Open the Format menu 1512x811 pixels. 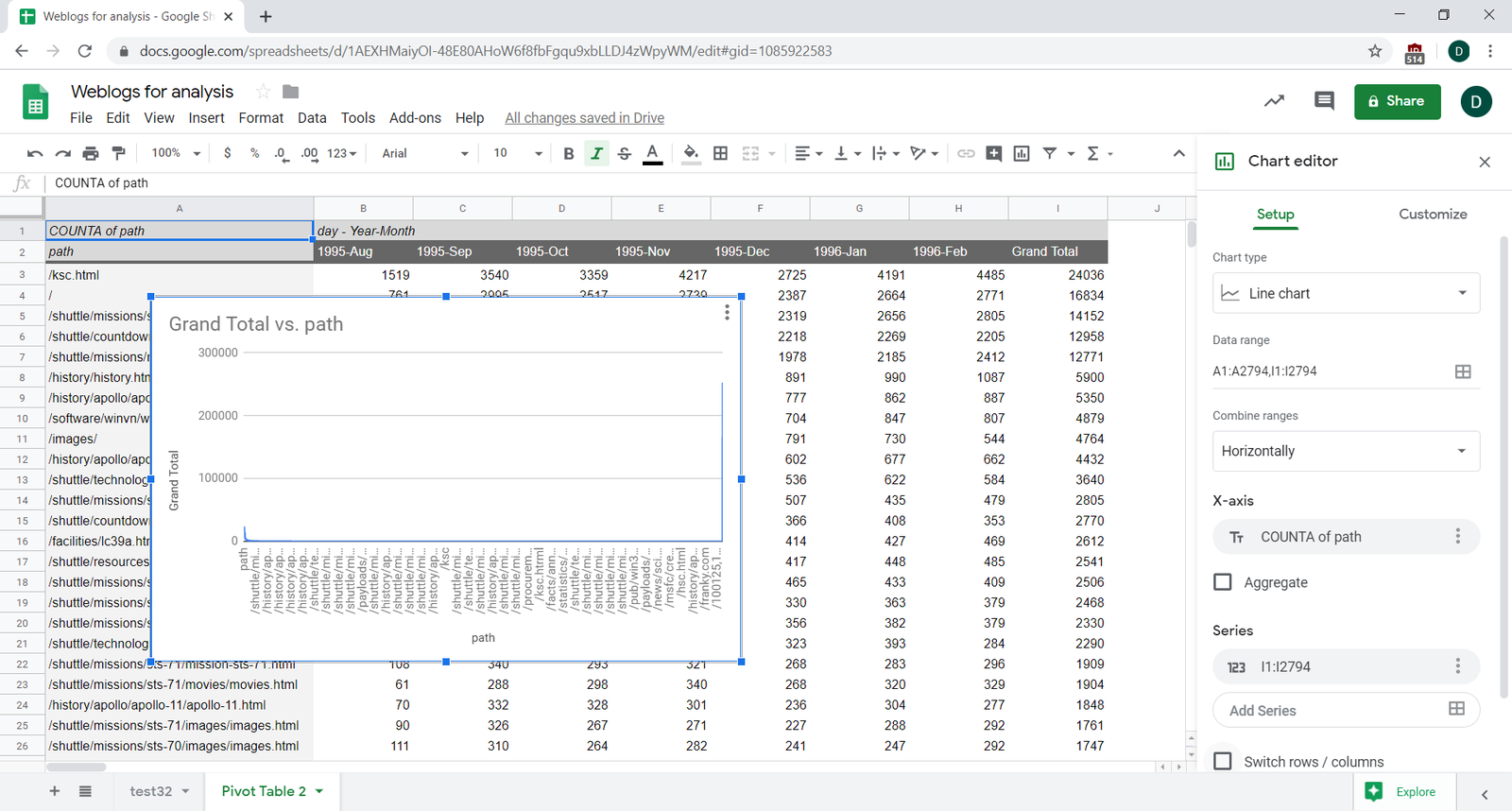pos(261,118)
